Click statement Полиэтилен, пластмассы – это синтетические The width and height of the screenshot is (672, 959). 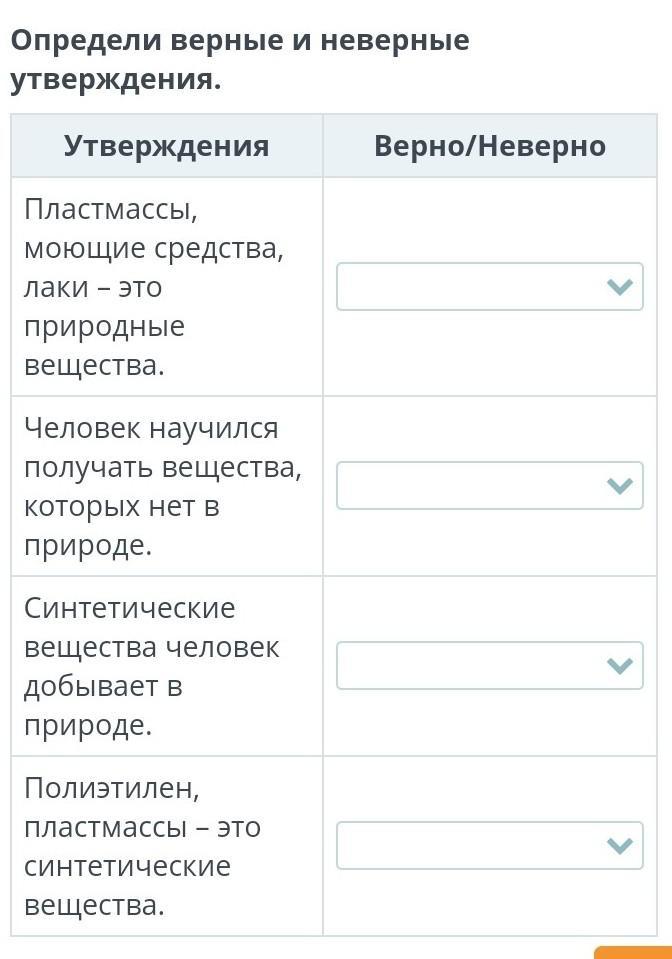pyautogui.click(x=142, y=846)
